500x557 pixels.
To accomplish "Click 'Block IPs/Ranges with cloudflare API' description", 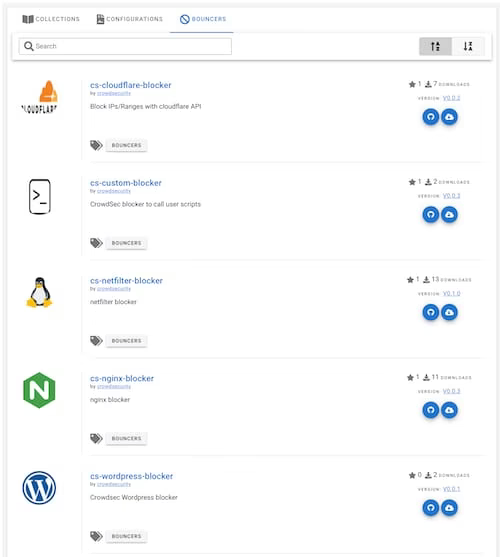I will (146, 107).
